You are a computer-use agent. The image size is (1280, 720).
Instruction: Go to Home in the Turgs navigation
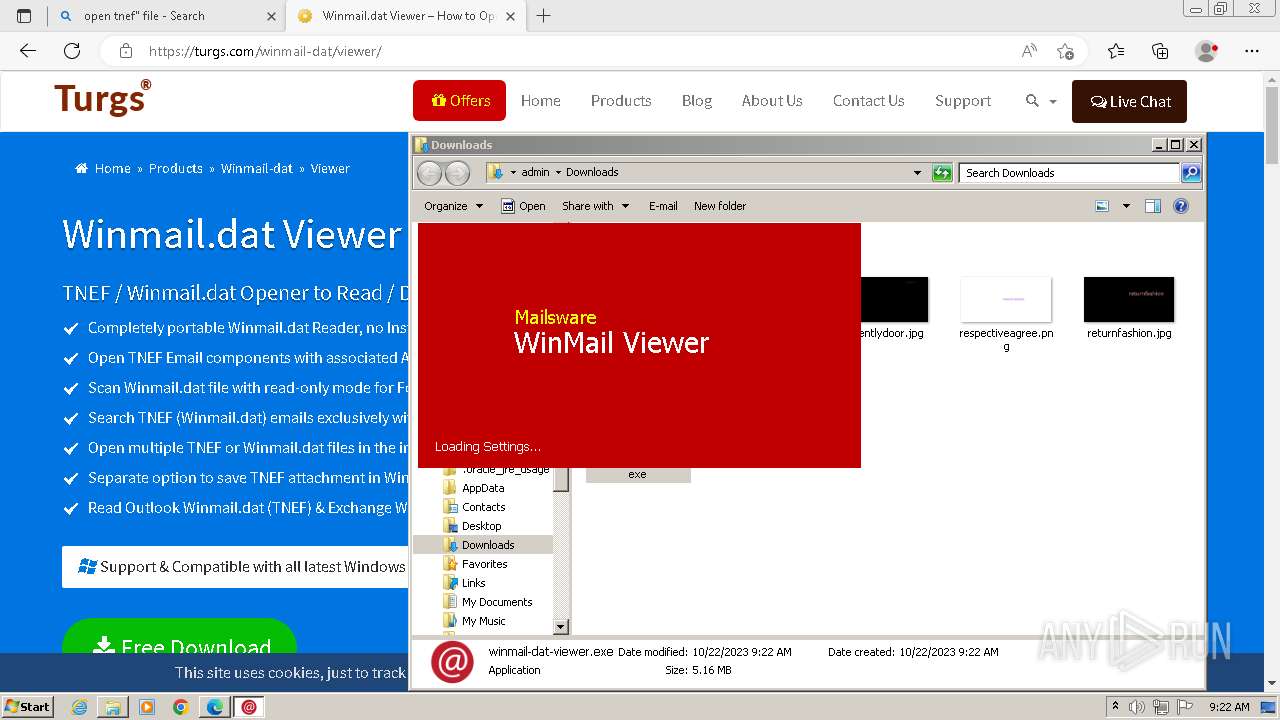[x=541, y=101]
